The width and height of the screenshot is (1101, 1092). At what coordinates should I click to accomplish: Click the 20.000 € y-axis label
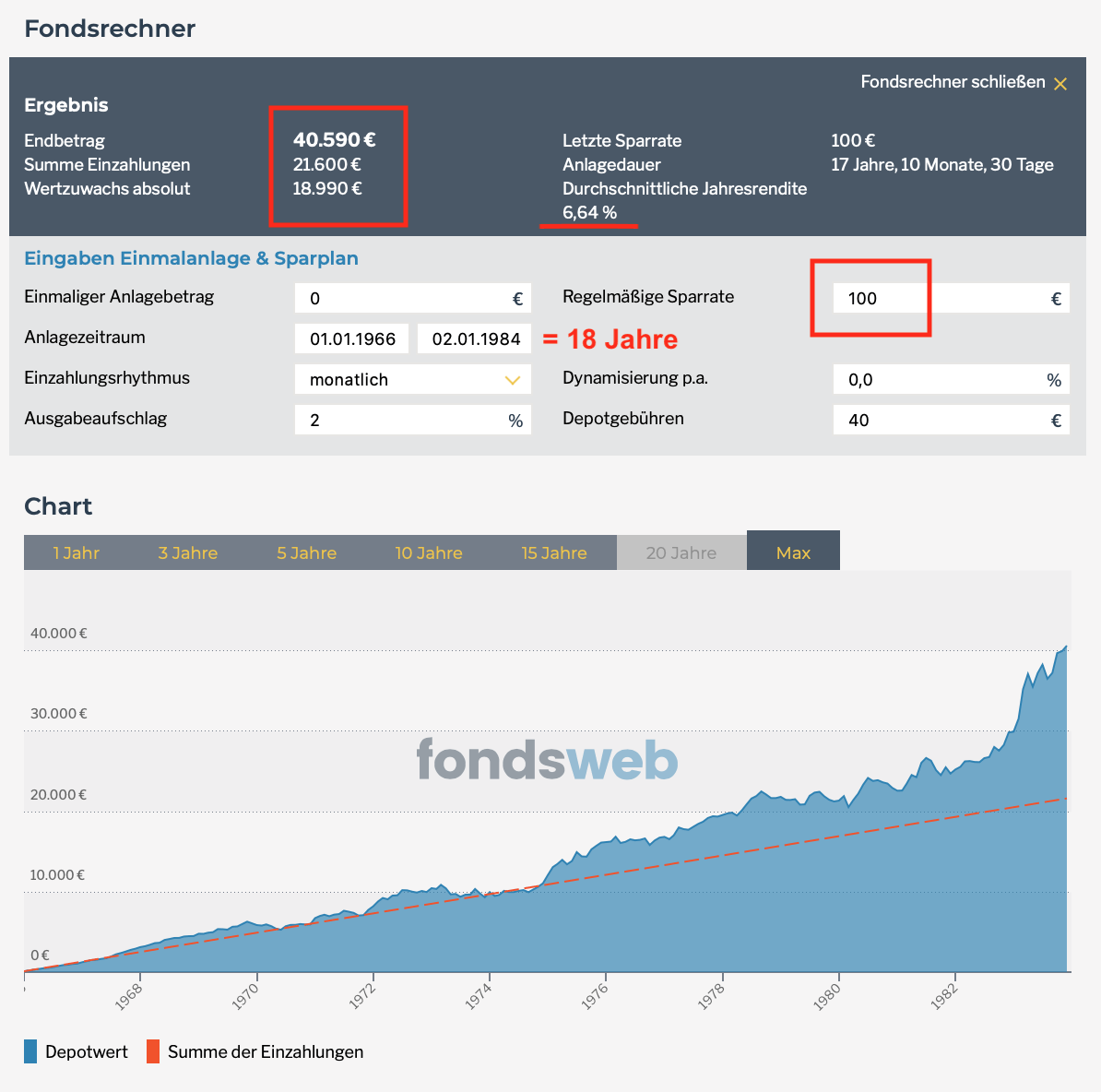pos(58,795)
